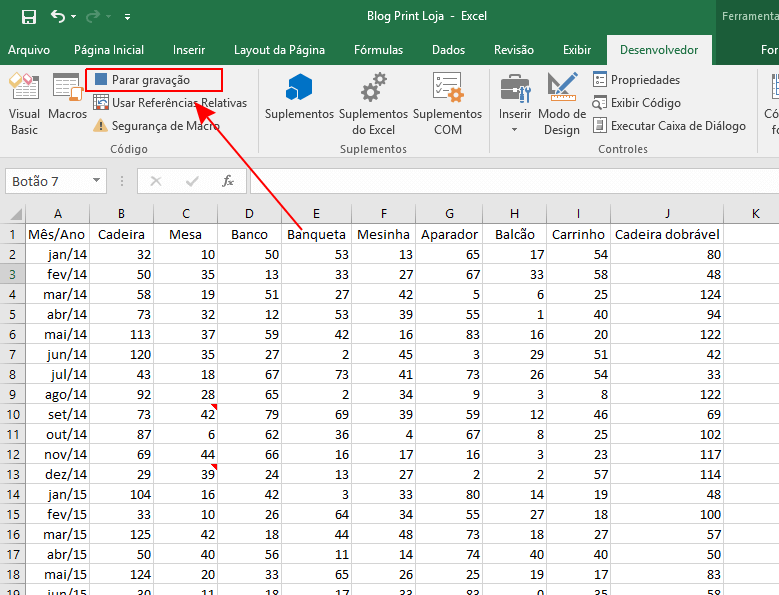Open Segurança de Macro settings
The image size is (779, 595).
(157, 126)
